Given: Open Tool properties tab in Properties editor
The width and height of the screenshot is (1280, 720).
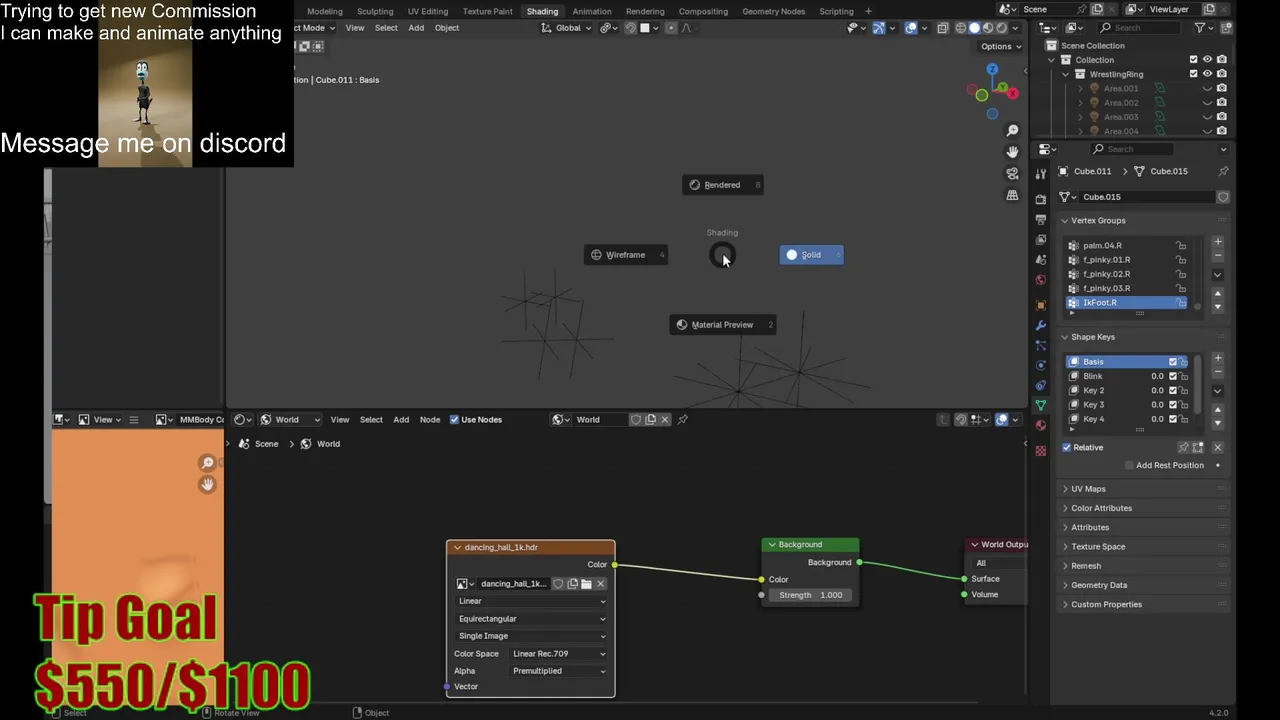Looking at the screenshot, I should (x=1041, y=174).
